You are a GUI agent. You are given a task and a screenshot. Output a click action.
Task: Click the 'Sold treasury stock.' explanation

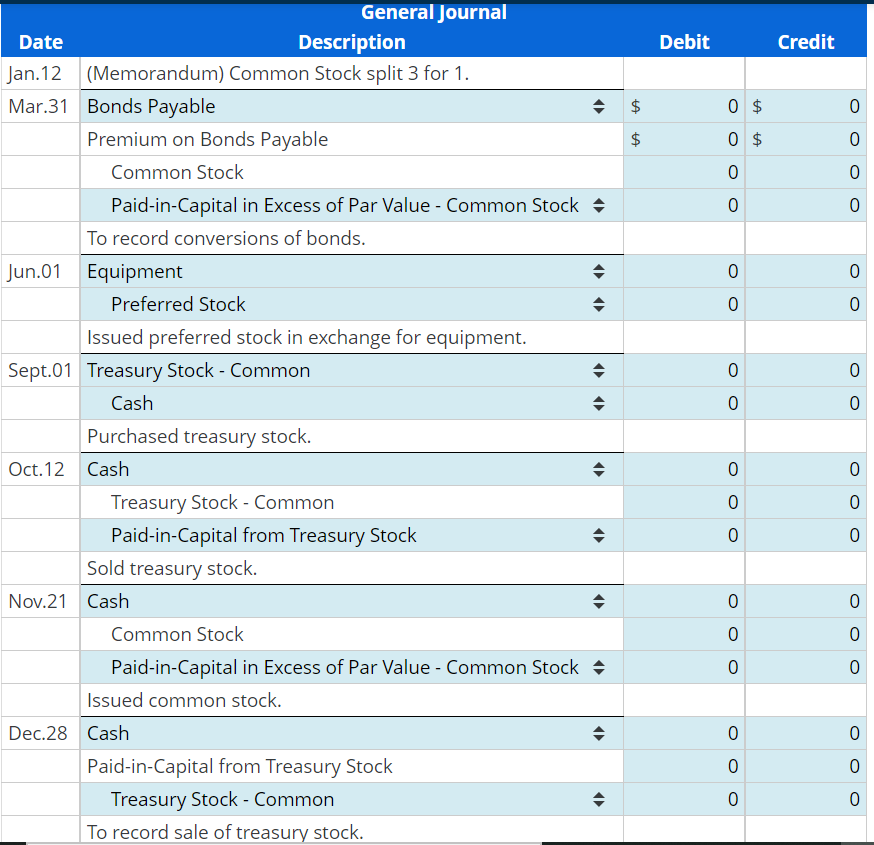pyautogui.click(x=172, y=569)
